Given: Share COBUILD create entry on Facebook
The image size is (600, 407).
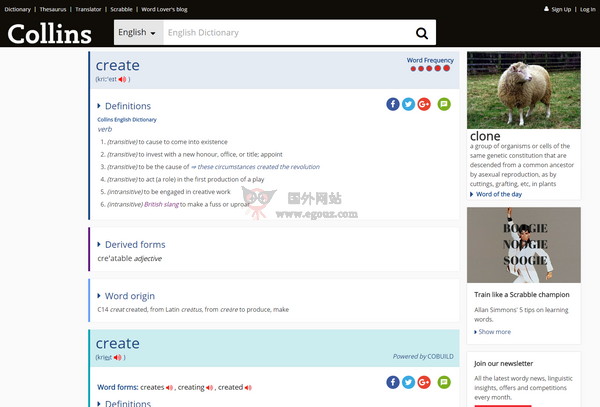Looking at the screenshot, I should [393, 382].
